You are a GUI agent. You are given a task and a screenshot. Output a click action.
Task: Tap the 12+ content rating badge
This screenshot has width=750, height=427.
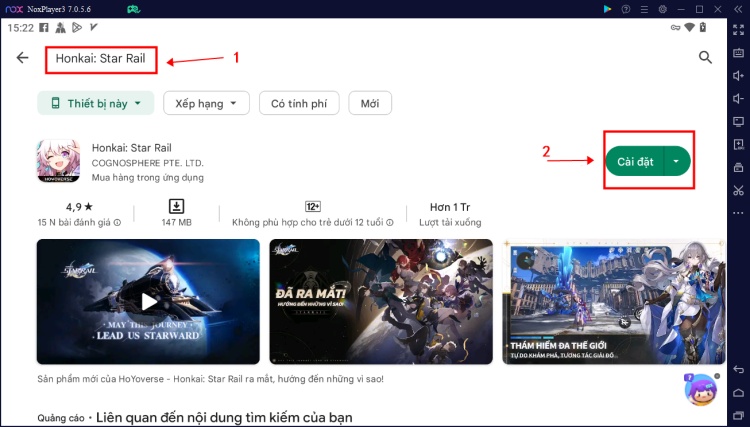tap(313, 207)
